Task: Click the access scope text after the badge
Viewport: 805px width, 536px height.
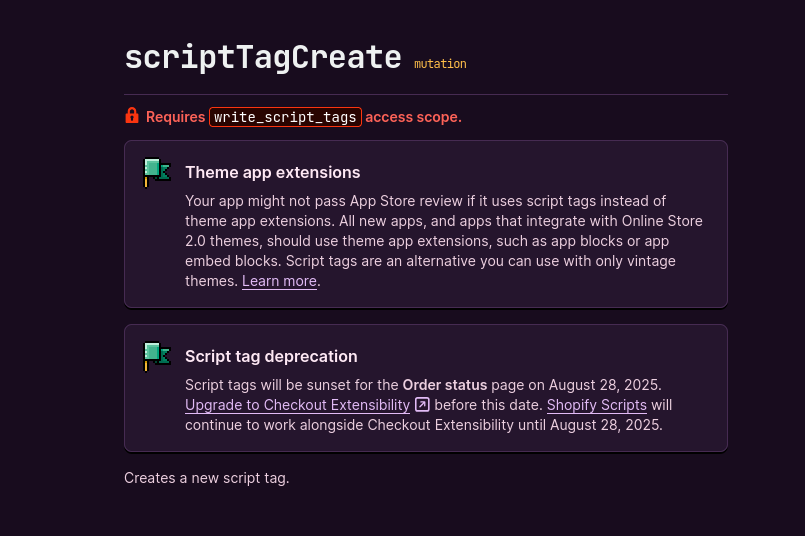Action: 413,117
